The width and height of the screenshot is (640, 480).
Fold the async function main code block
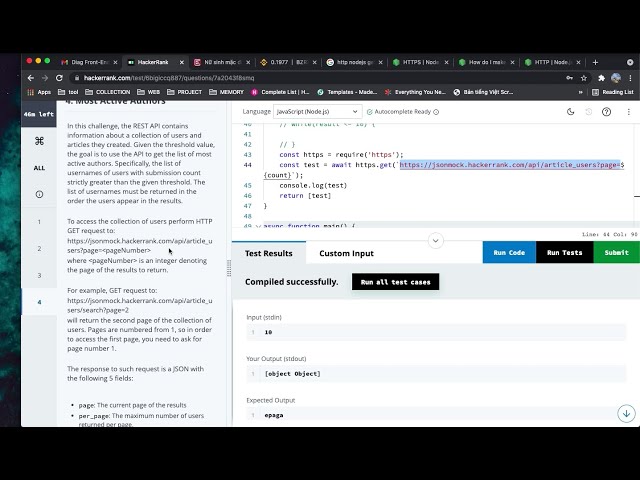(258, 226)
